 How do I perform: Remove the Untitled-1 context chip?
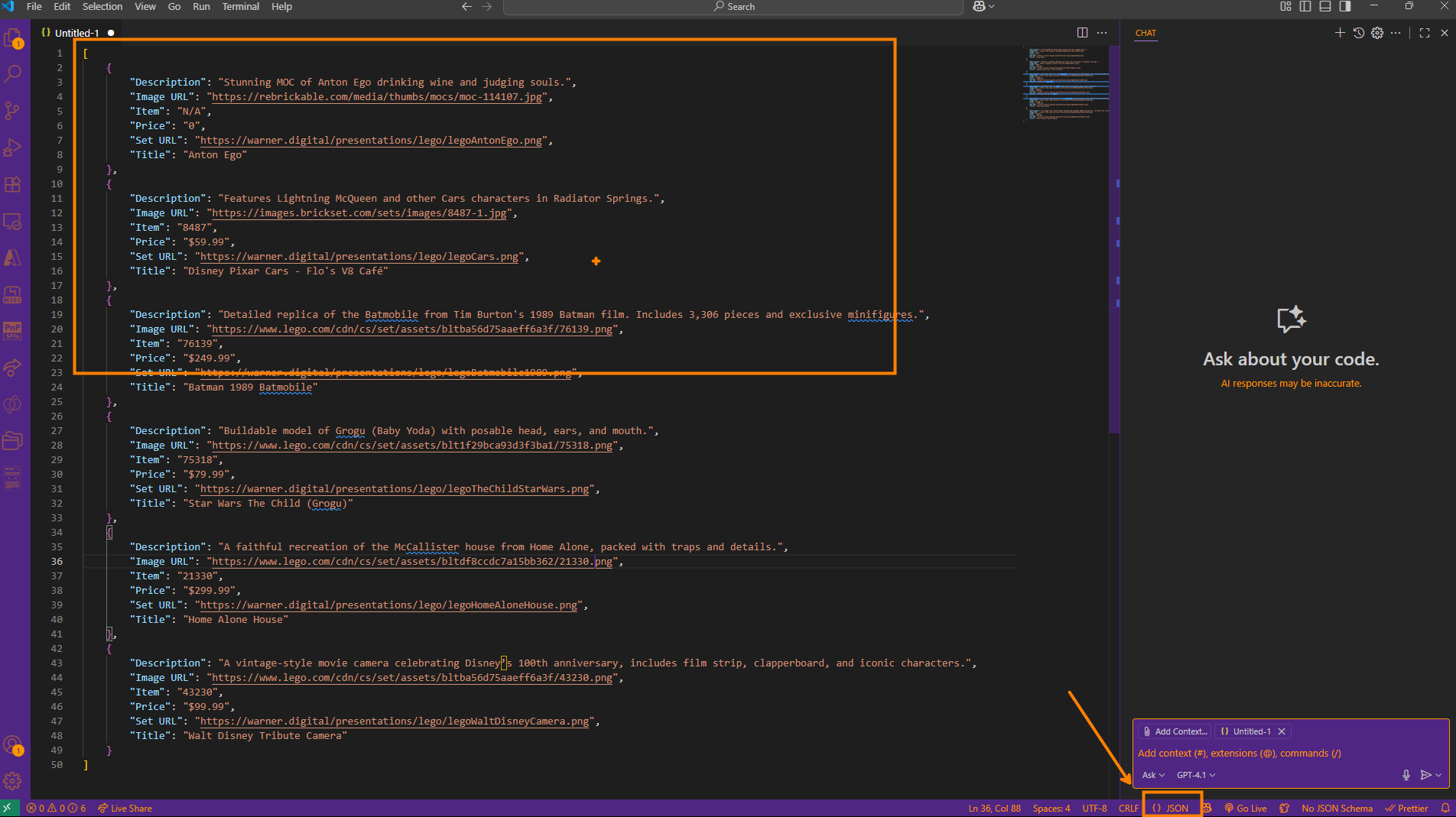pyautogui.click(x=1282, y=731)
